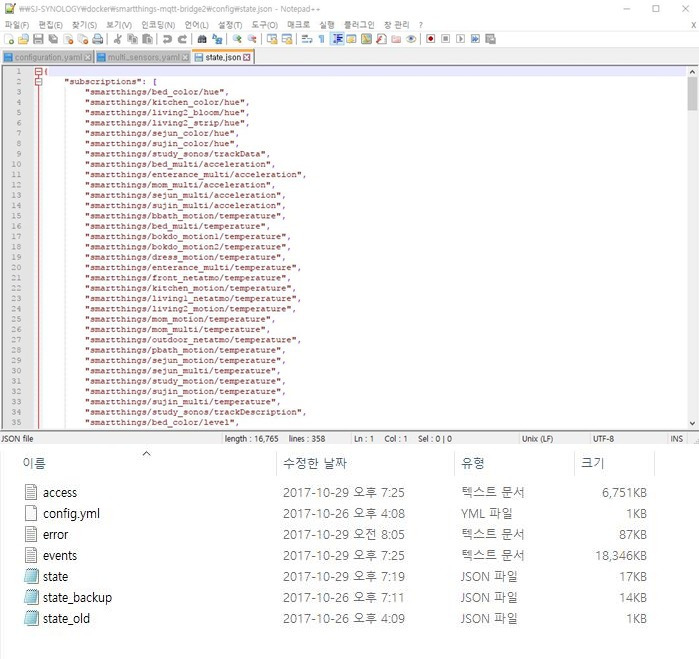Select the state_old JSON file

click(66, 618)
